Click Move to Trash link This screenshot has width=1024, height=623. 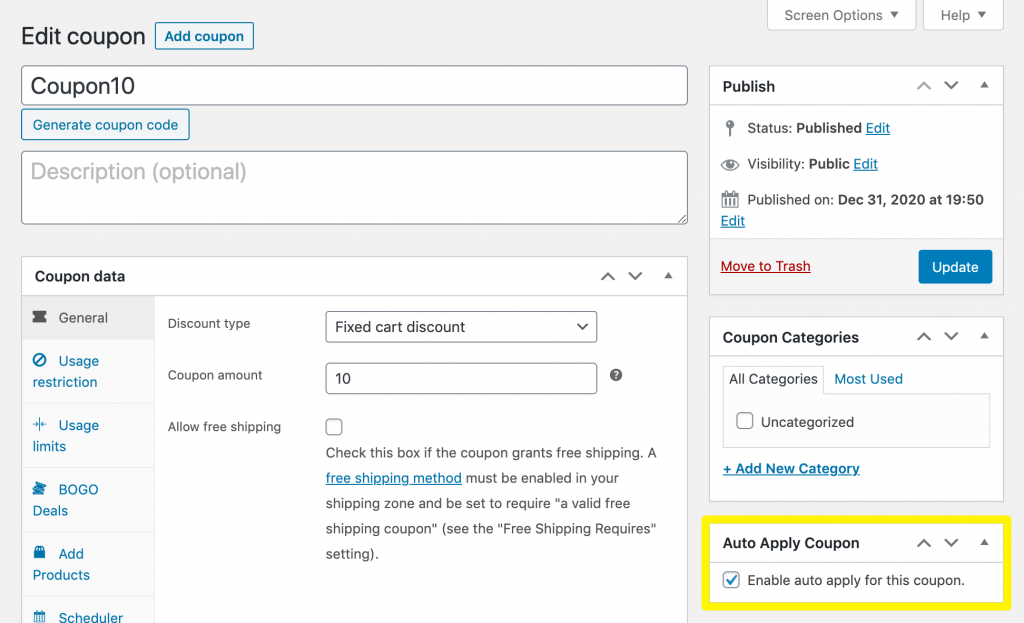point(765,266)
